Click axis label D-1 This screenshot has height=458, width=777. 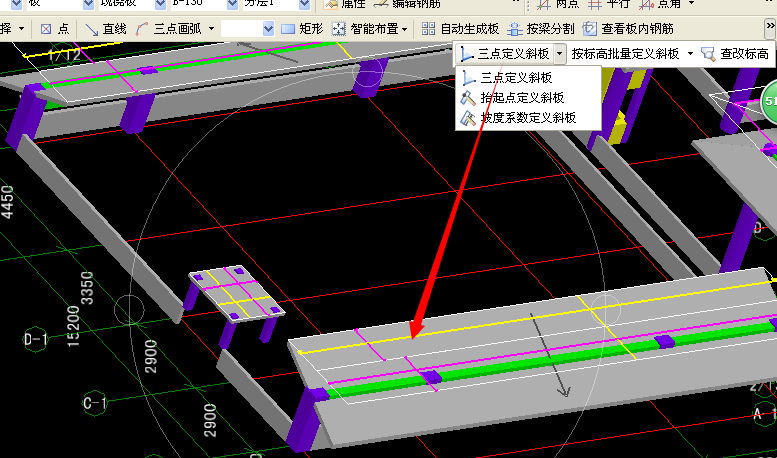coord(36,339)
